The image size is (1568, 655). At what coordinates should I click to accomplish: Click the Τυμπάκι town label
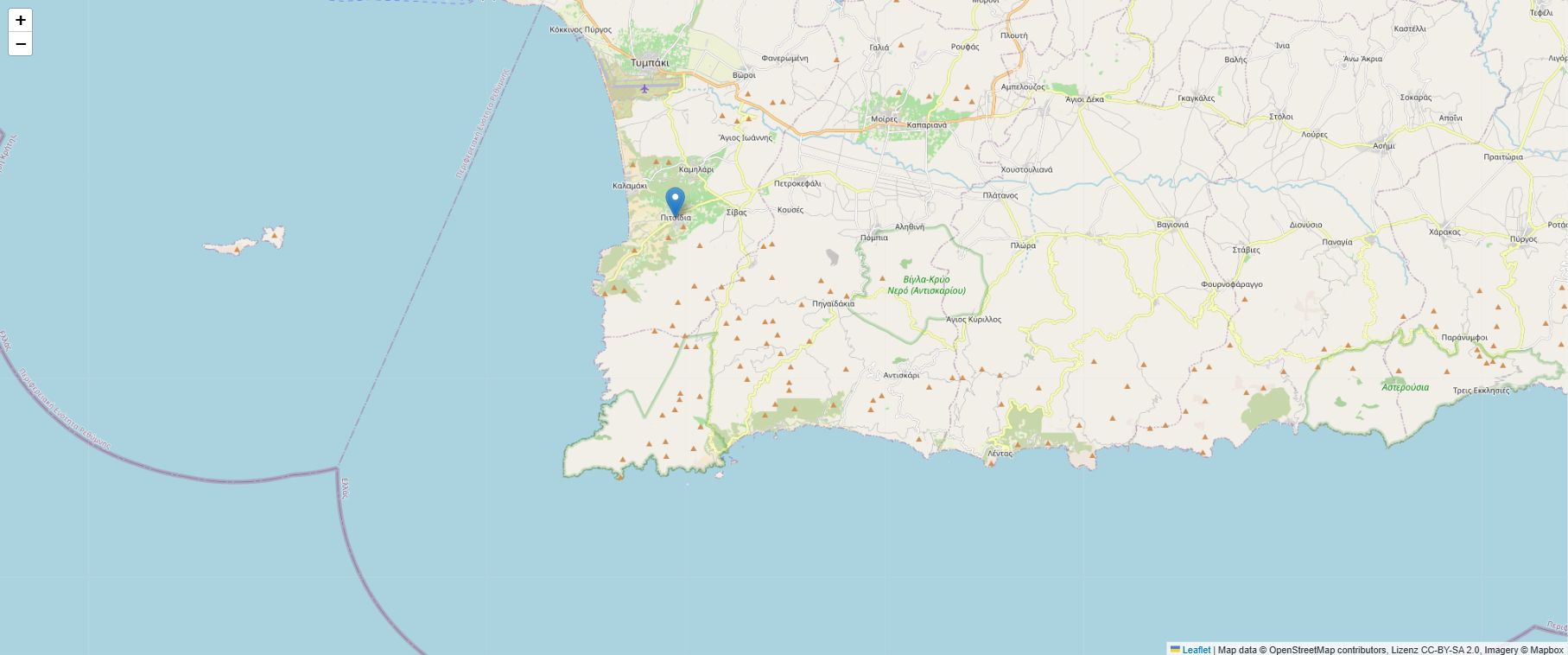click(650, 63)
